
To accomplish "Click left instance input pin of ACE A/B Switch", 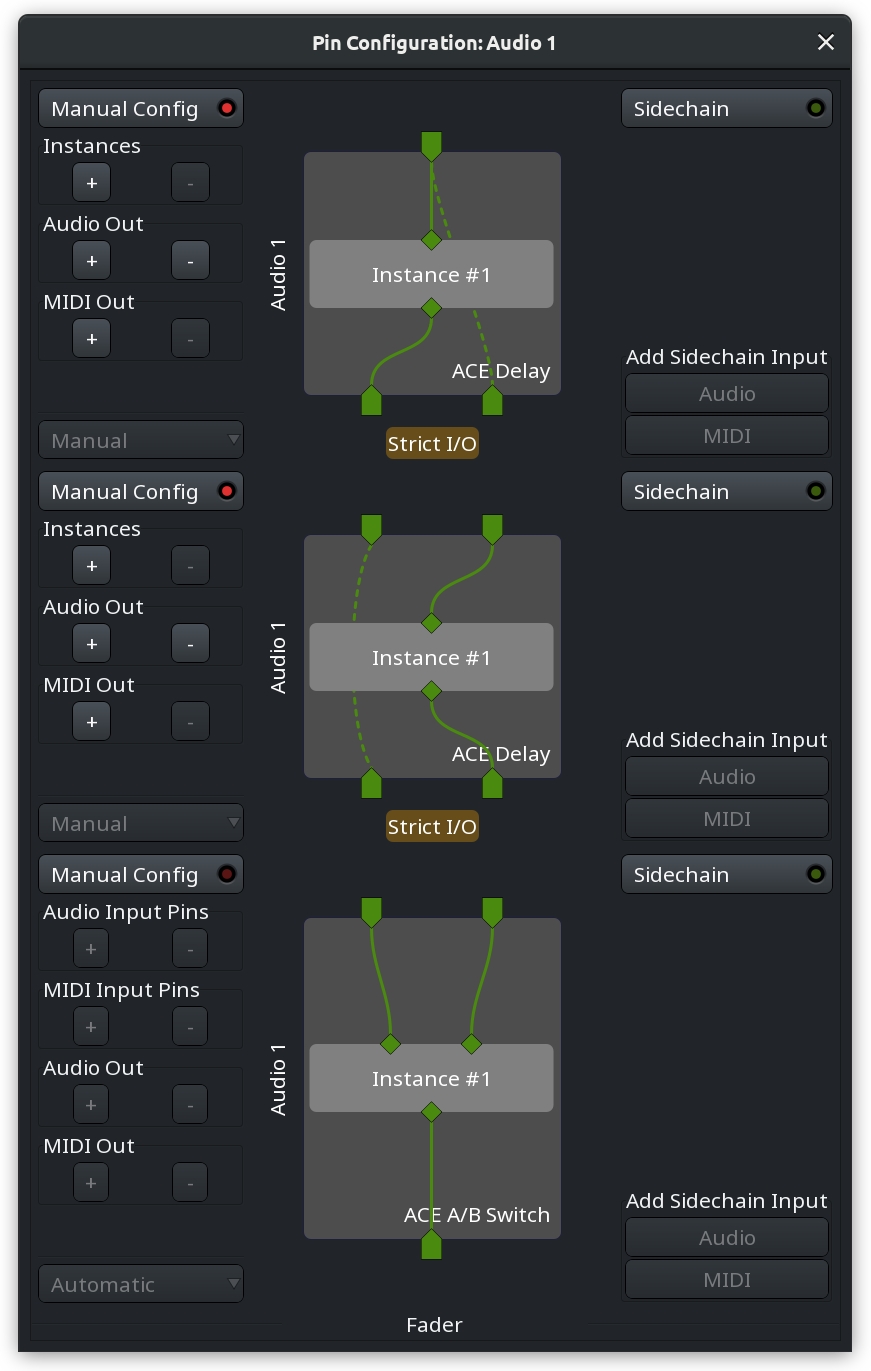I will pos(391,1044).
